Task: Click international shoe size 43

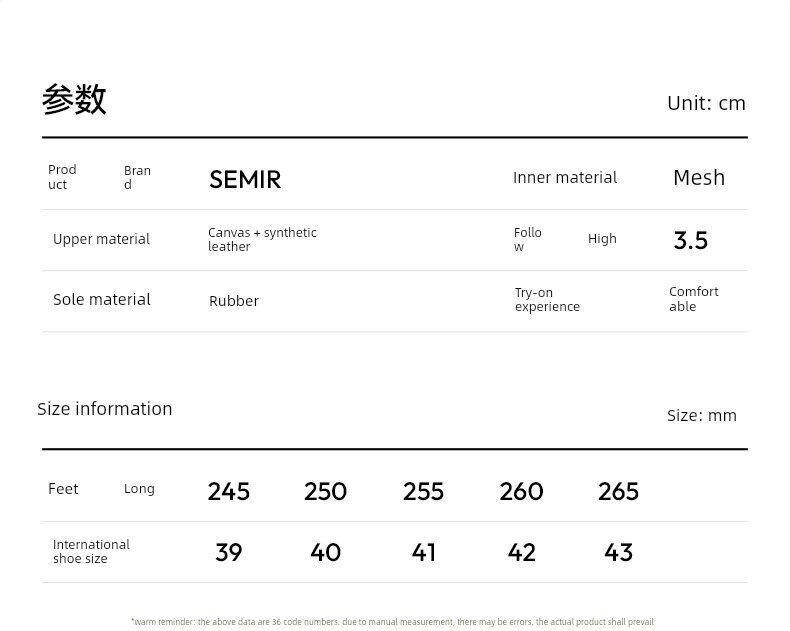Action: pyautogui.click(x=619, y=552)
